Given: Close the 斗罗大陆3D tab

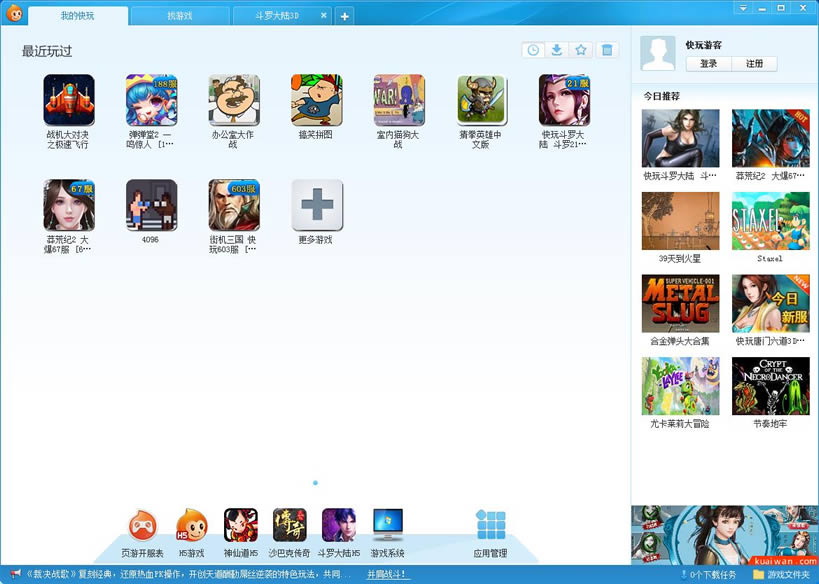Looking at the screenshot, I should pyautogui.click(x=323, y=15).
